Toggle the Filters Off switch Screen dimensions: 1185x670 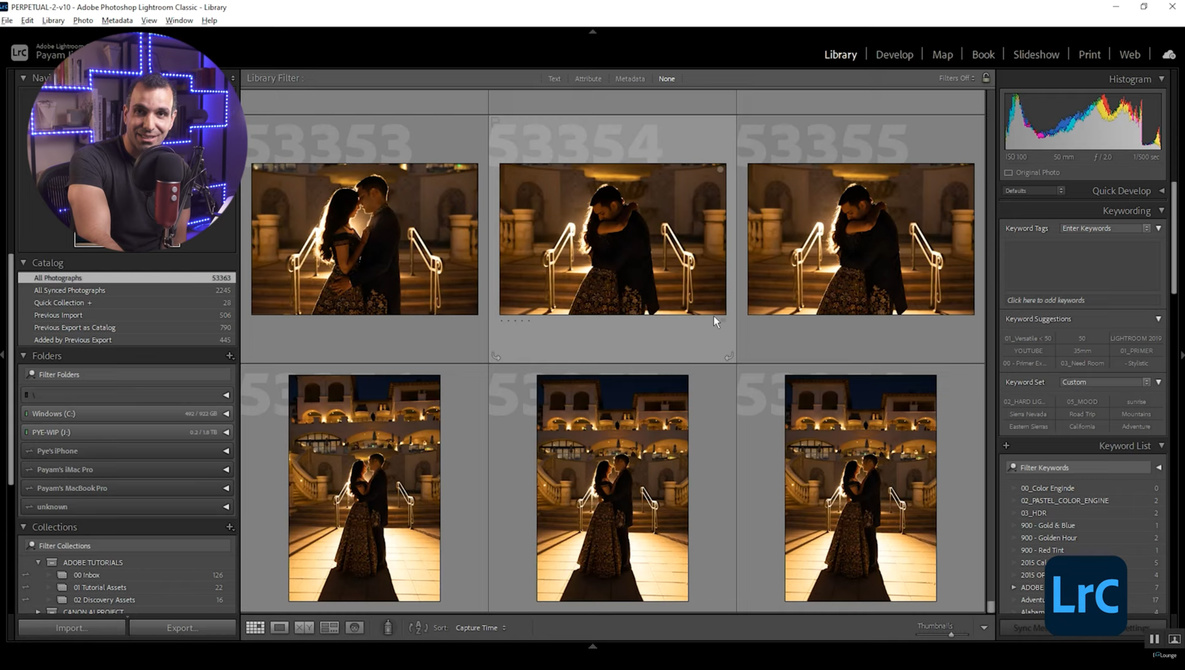point(958,78)
